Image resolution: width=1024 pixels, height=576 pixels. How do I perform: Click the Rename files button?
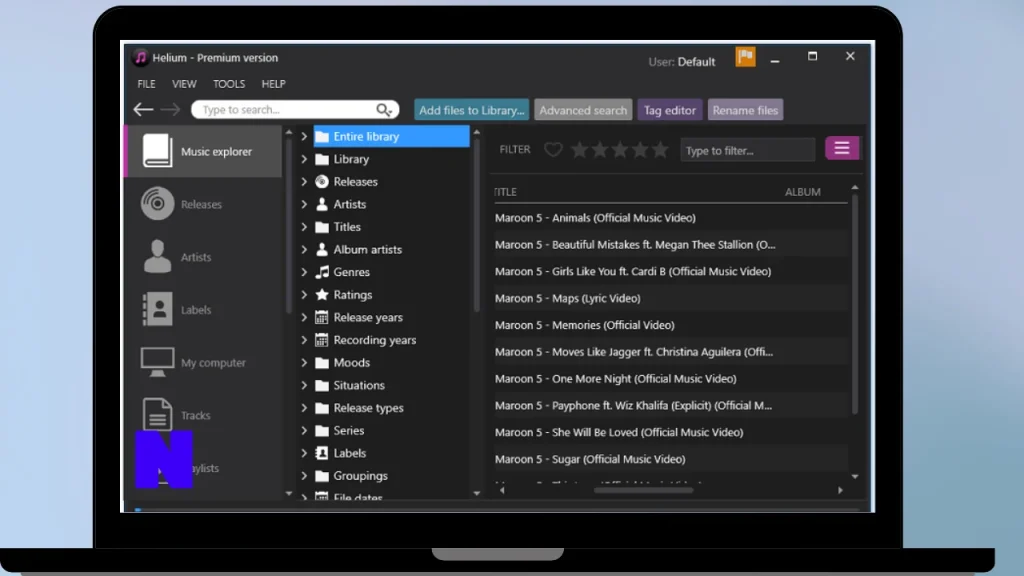745,110
